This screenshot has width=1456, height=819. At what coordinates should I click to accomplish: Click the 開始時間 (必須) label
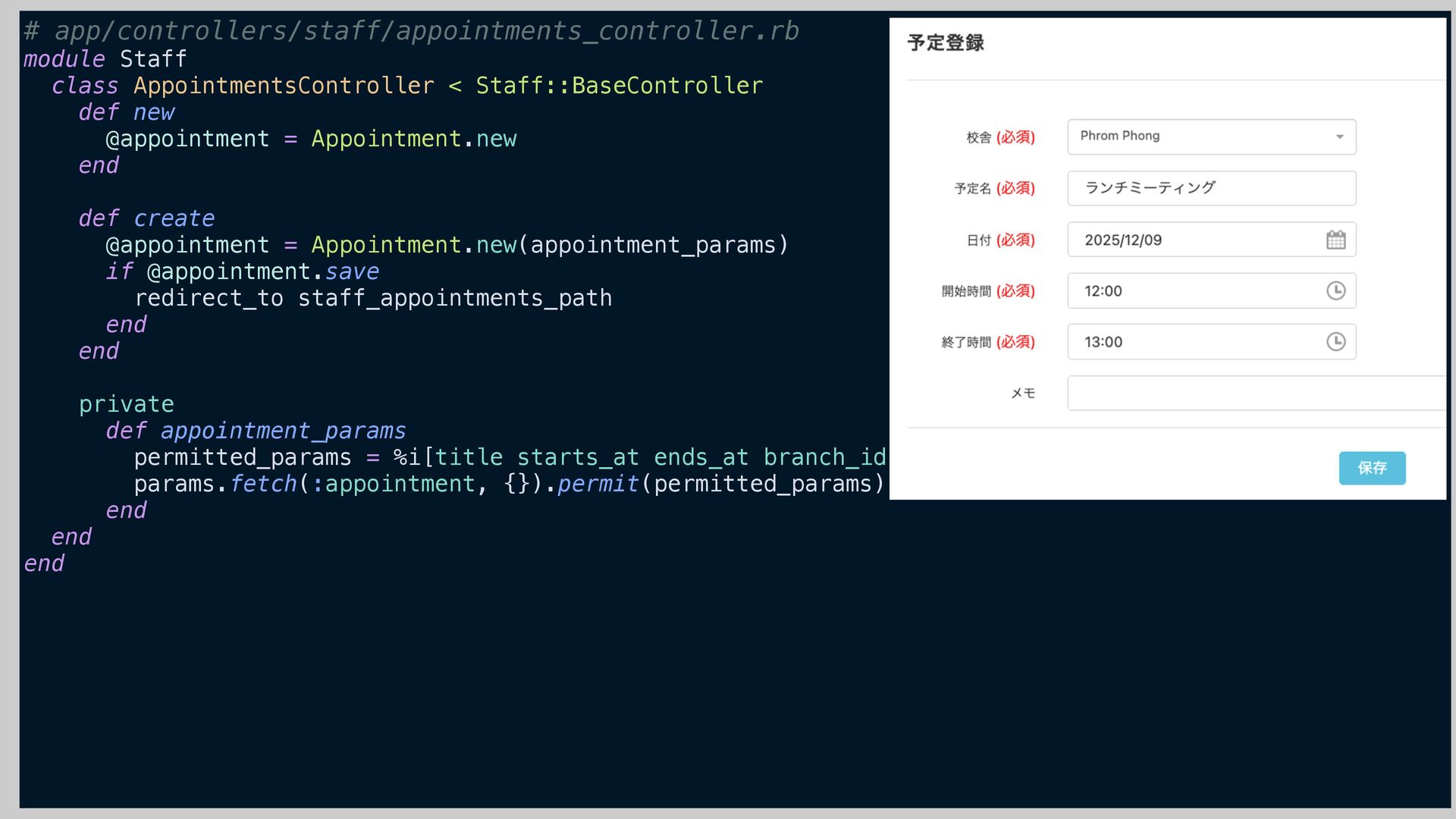coord(987,291)
